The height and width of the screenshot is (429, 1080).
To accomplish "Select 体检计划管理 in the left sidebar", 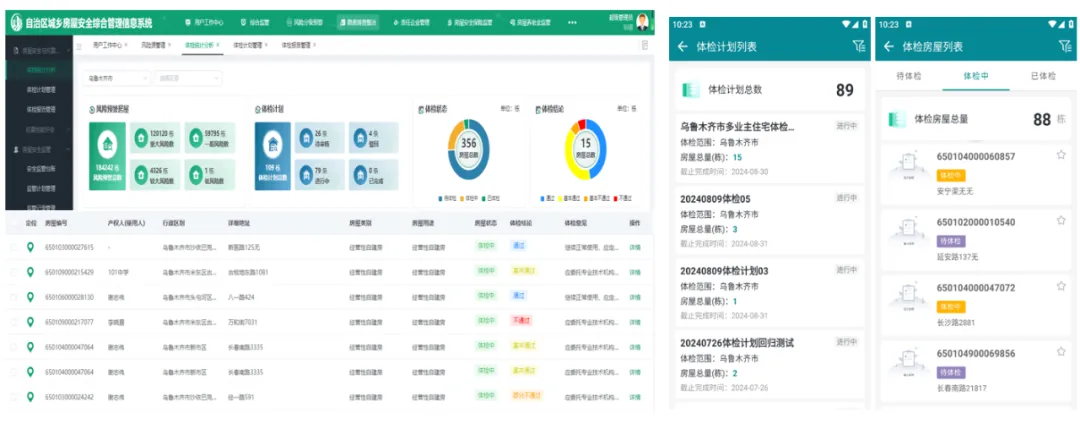I will point(41,90).
